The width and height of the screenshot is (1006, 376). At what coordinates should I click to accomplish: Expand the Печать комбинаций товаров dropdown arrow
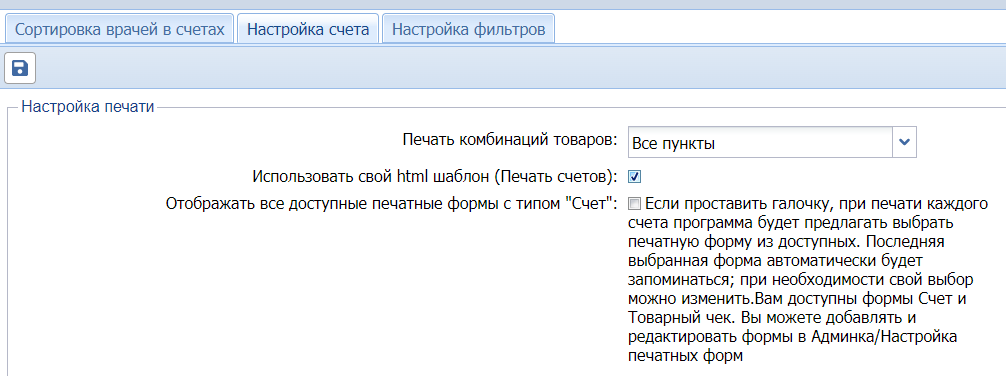(905, 142)
